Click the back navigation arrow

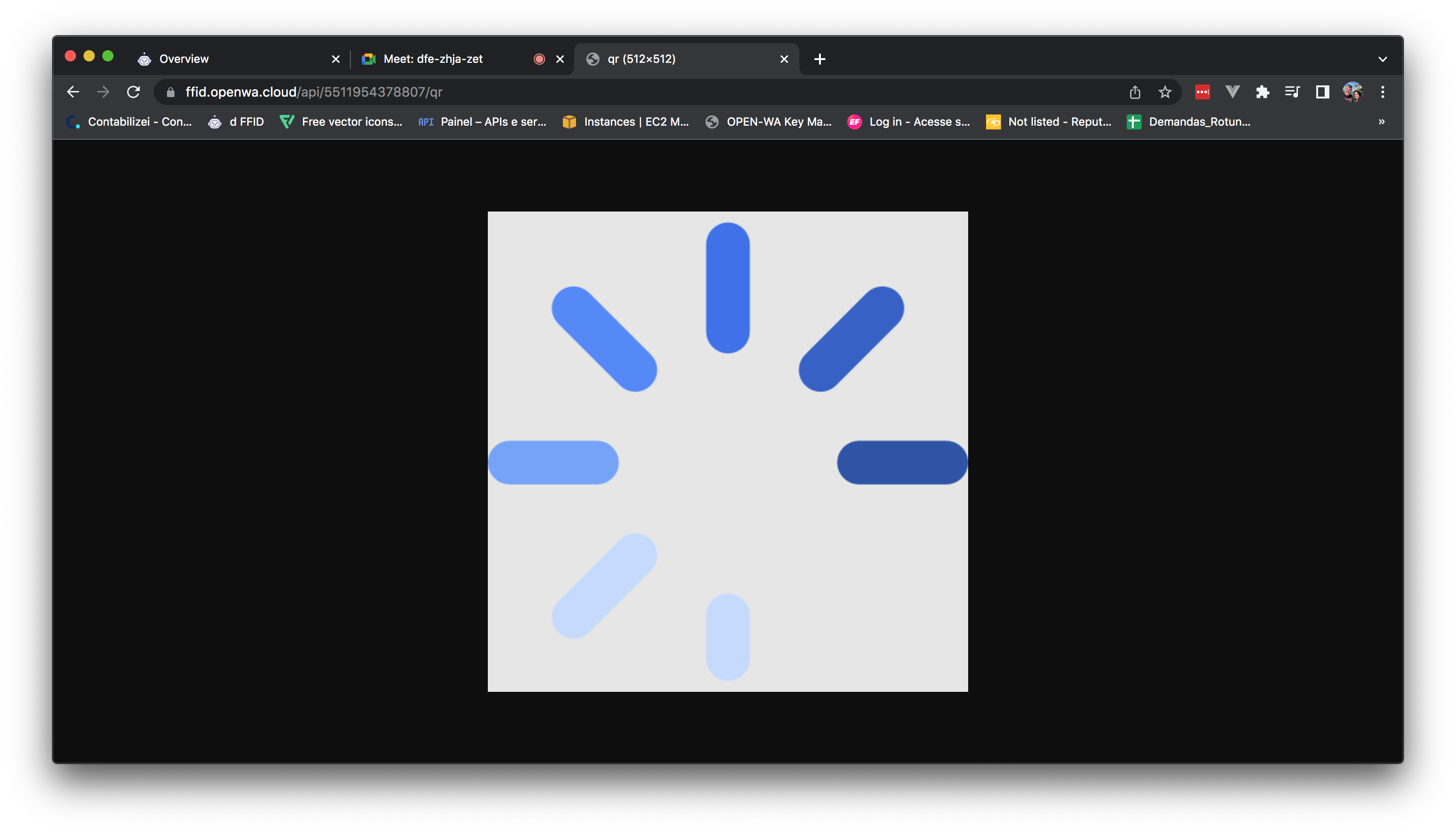(73, 91)
